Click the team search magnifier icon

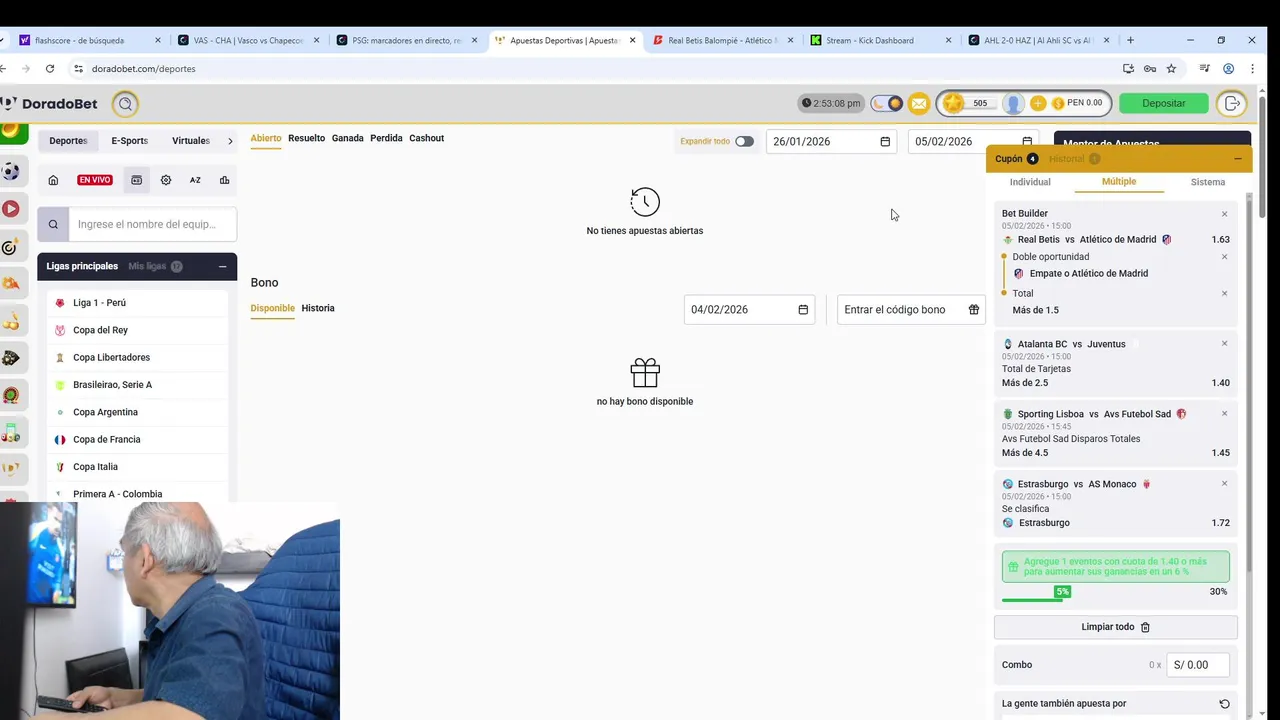(x=53, y=224)
